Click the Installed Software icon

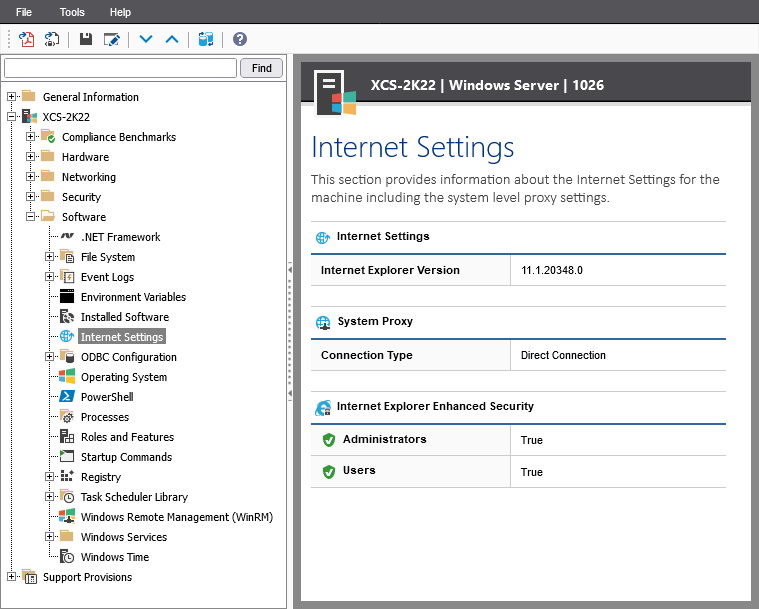[x=67, y=317]
